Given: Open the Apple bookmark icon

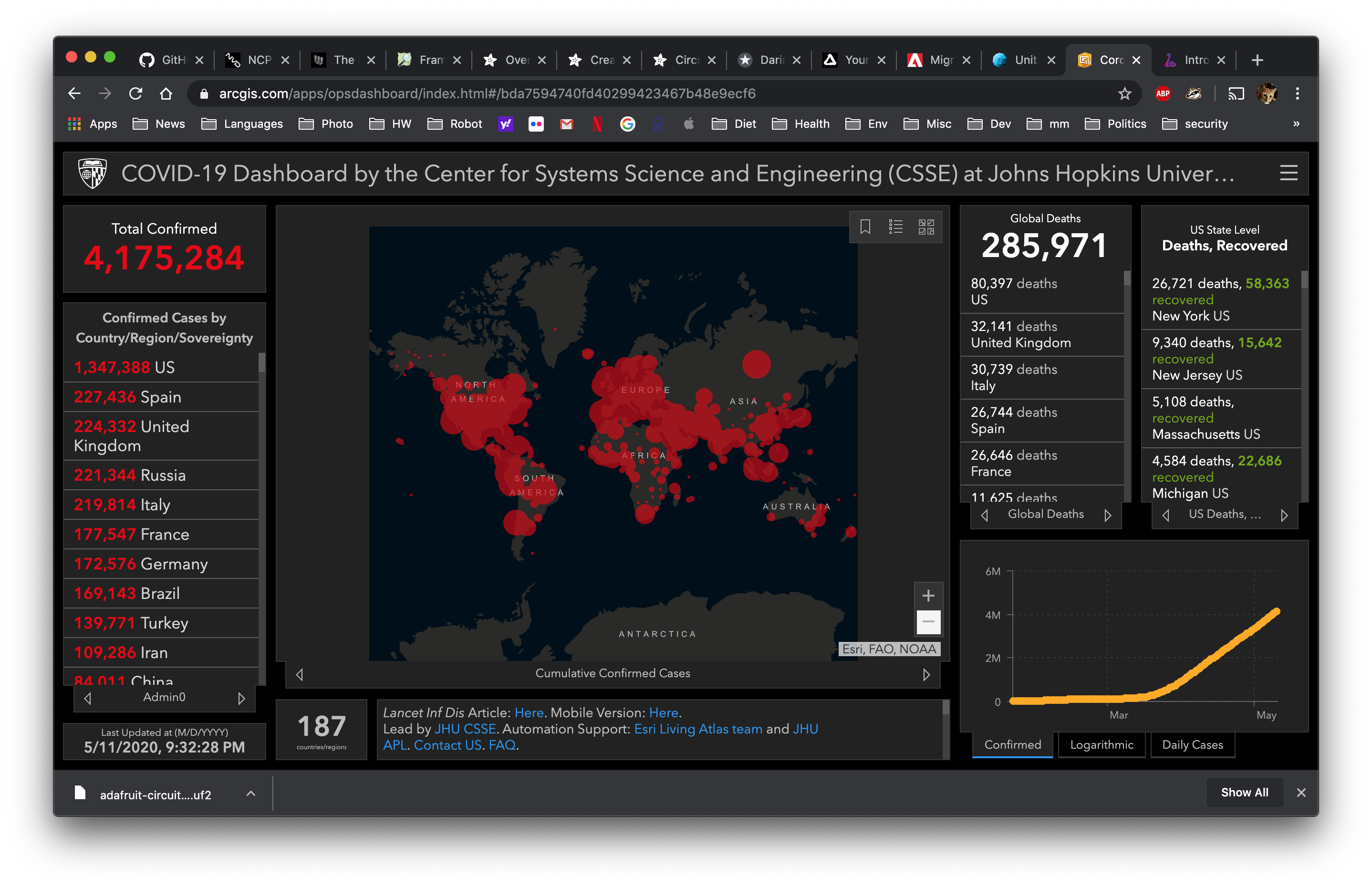Looking at the screenshot, I should click(x=688, y=124).
